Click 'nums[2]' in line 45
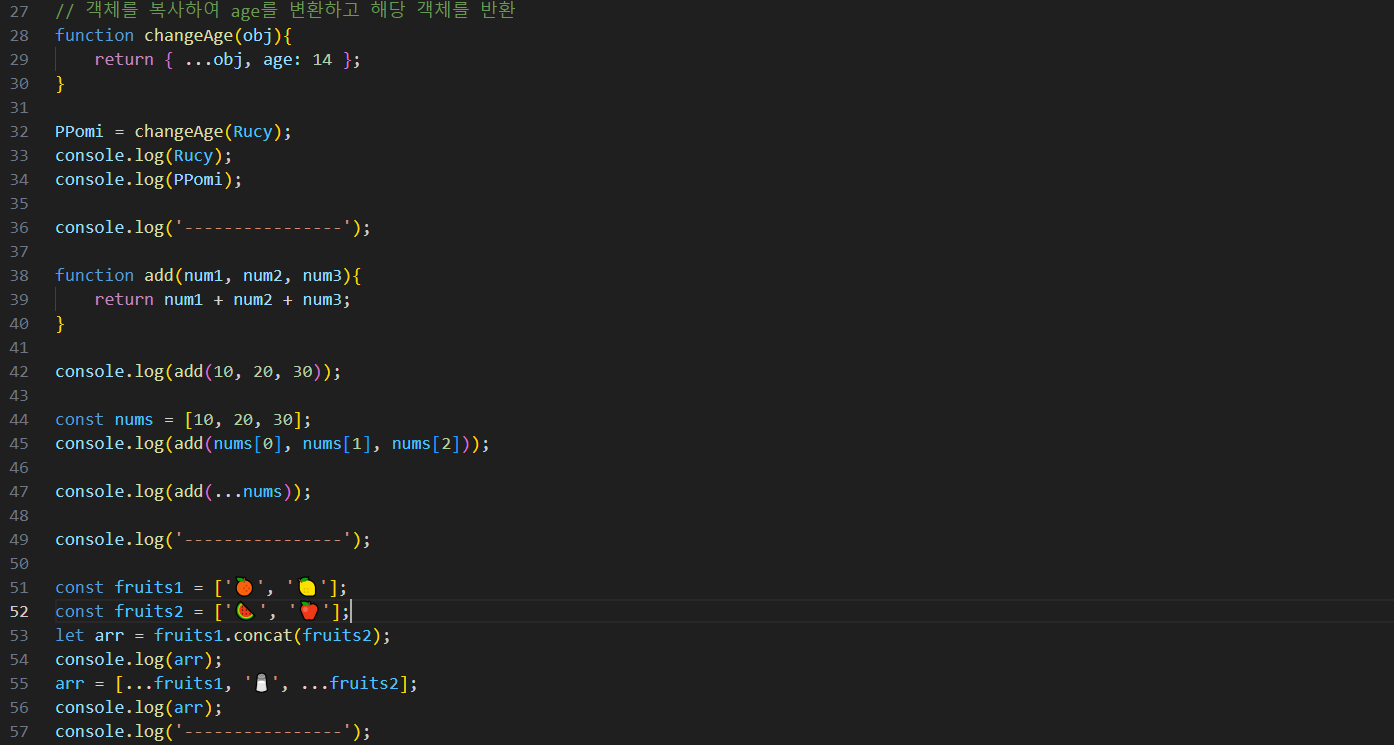Image resolution: width=1394 pixels, height=745 pixels. click(x=426, y=443)
